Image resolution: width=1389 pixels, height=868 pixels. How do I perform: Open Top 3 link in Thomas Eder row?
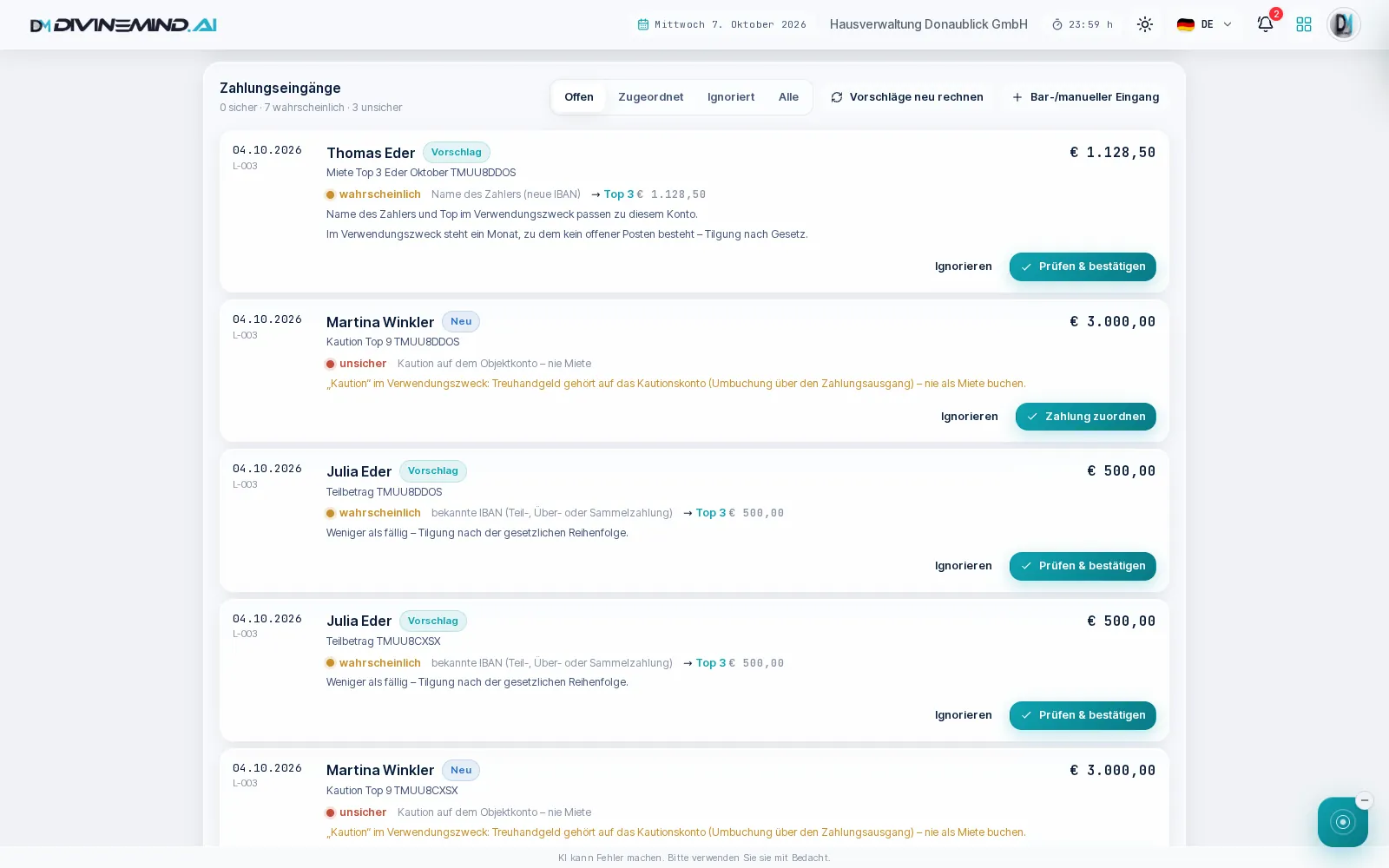[618, 194]
